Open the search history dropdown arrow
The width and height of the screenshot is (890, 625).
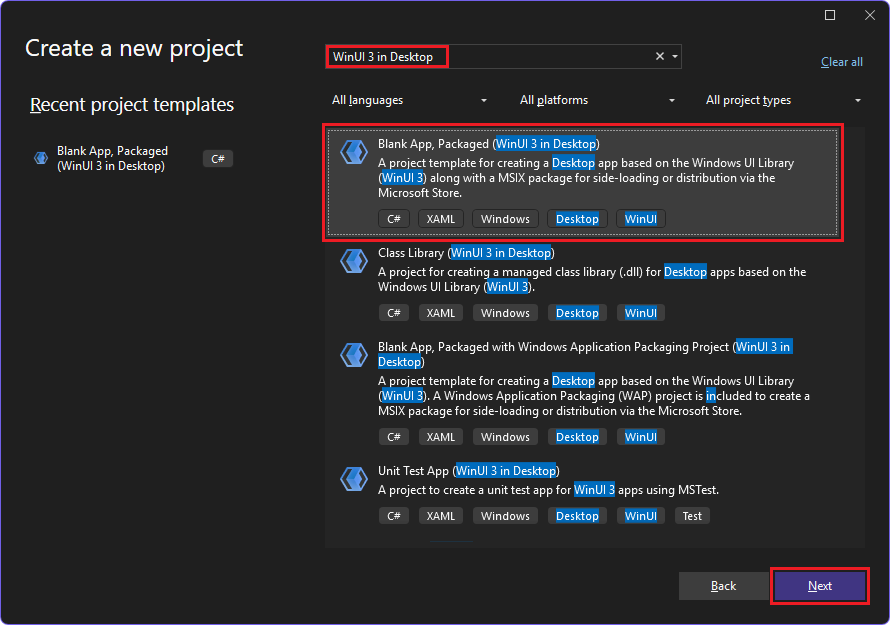[674, 56]
